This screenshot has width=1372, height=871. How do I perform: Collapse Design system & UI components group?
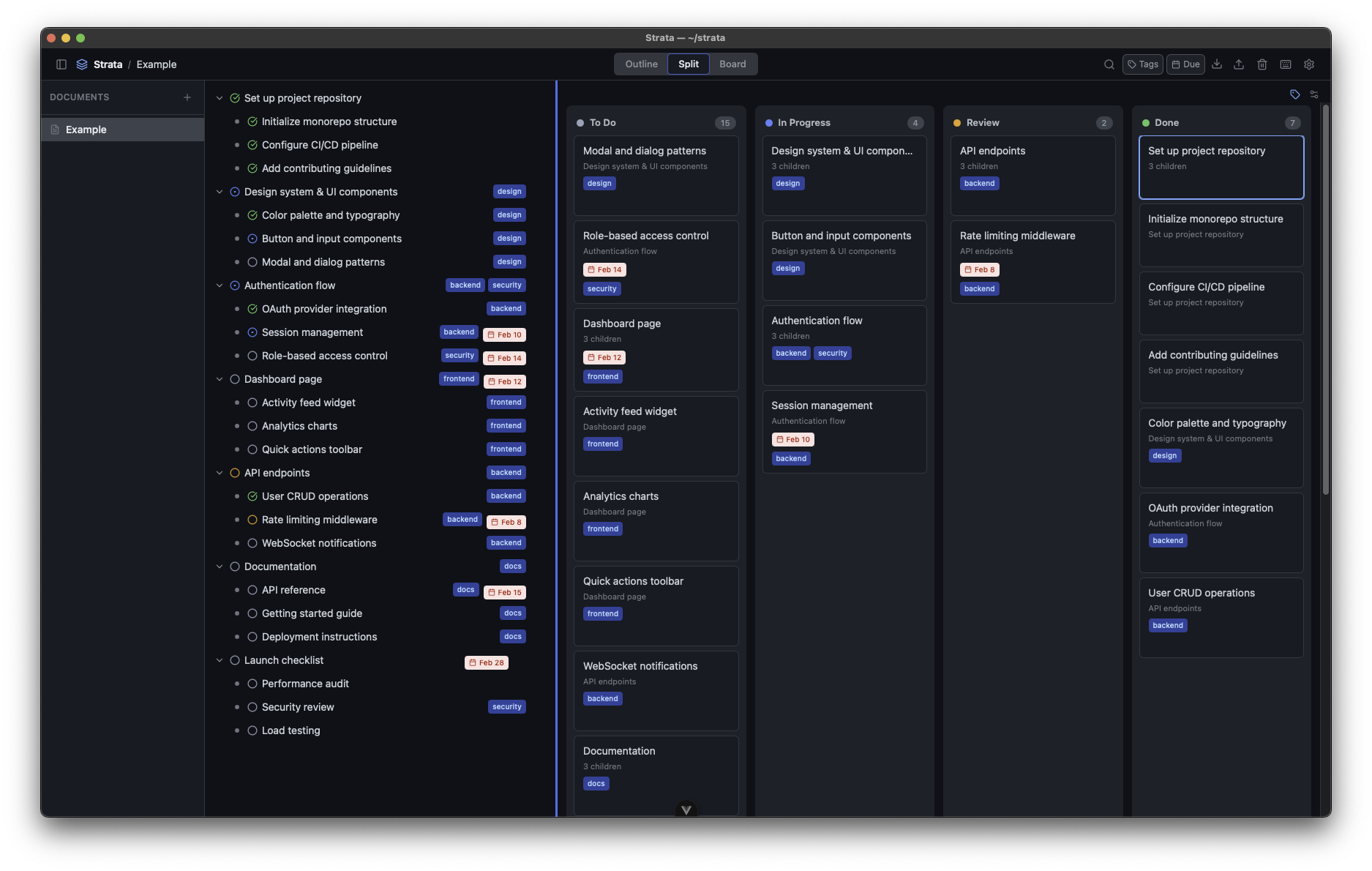coord(220,192)
